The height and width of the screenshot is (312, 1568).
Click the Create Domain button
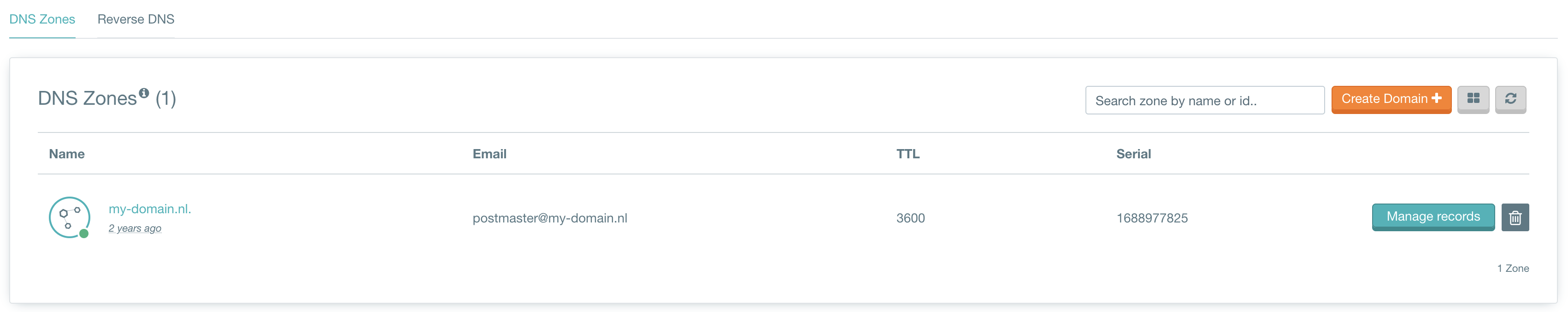click(1391, 99)
